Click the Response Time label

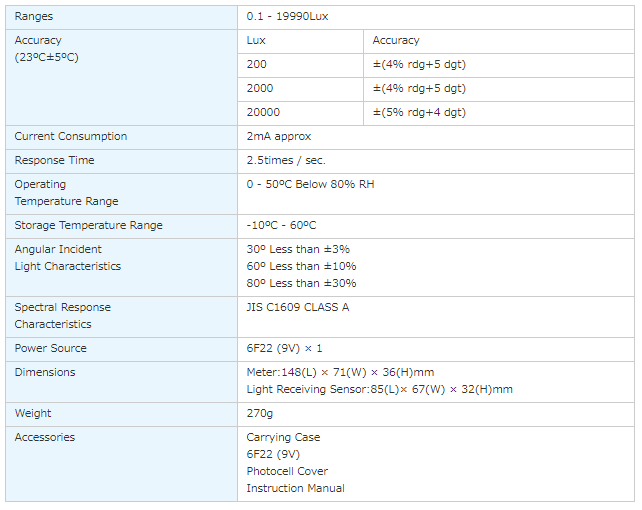point(55,161)
